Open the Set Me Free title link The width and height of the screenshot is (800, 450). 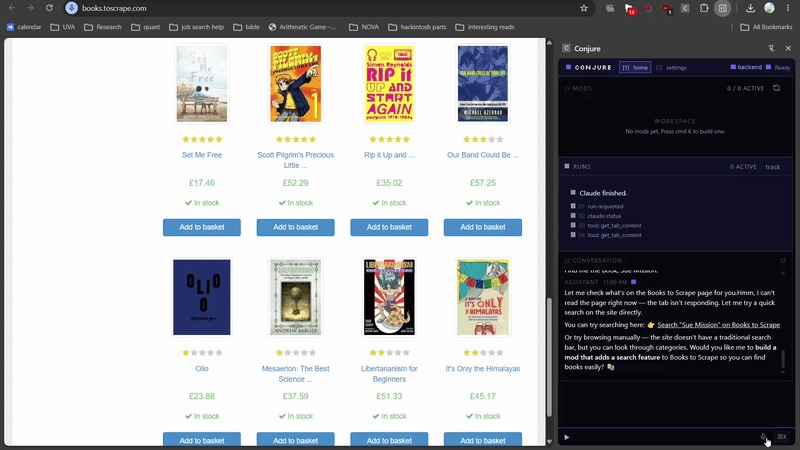point(202,155)
